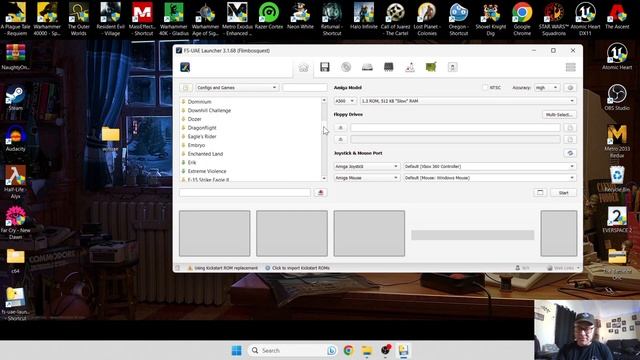
Task: Open the FS-UAE main menu icon
Action: coord(185,67)
